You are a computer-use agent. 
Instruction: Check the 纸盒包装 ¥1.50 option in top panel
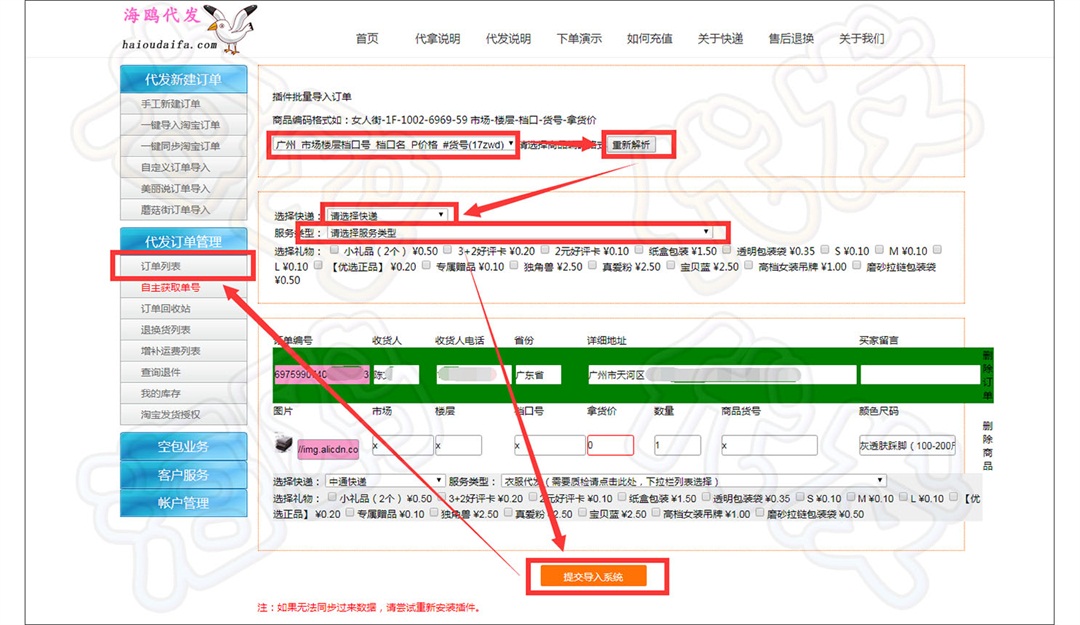641,250
